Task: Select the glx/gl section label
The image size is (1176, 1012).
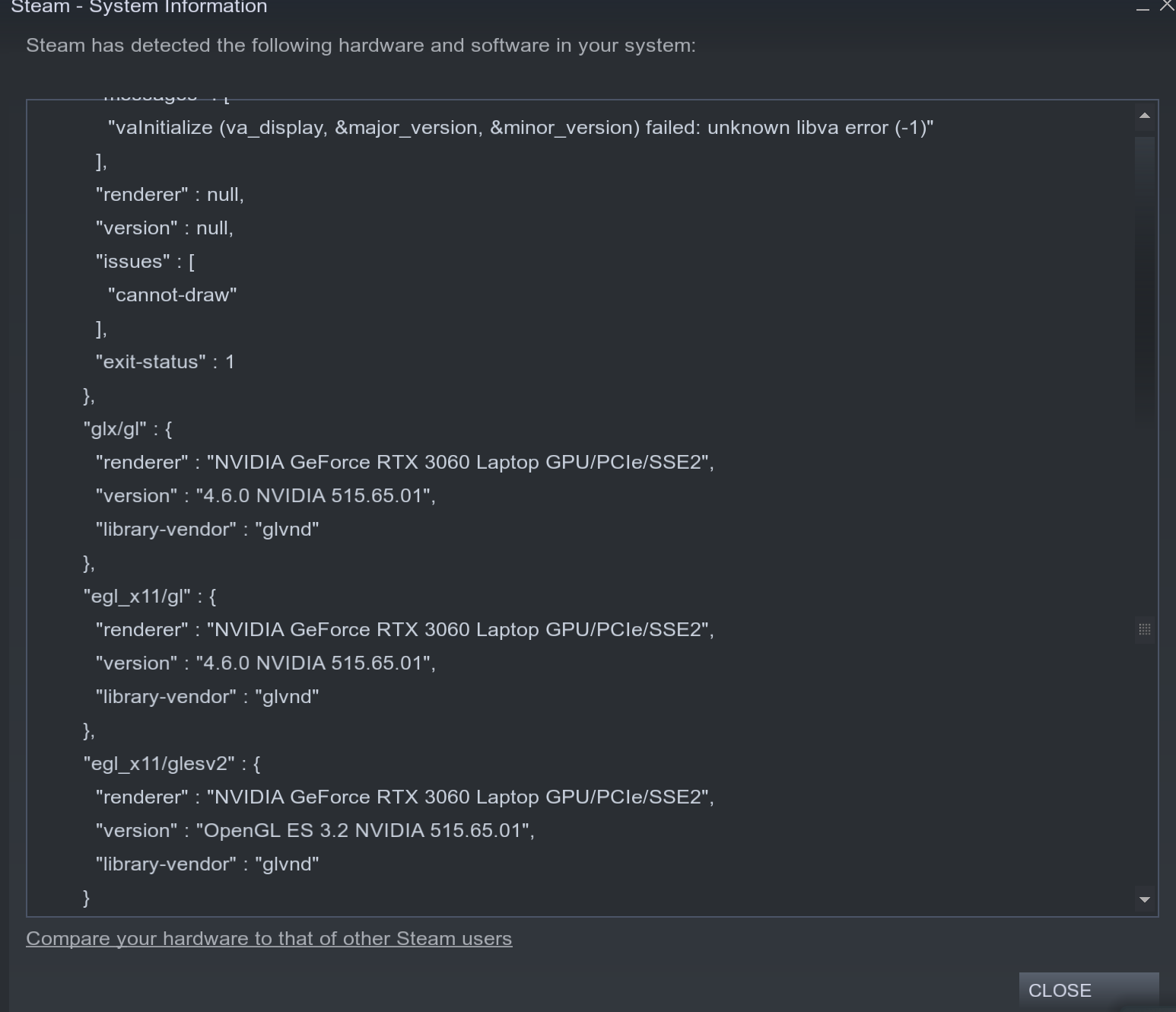Action: 127,428
